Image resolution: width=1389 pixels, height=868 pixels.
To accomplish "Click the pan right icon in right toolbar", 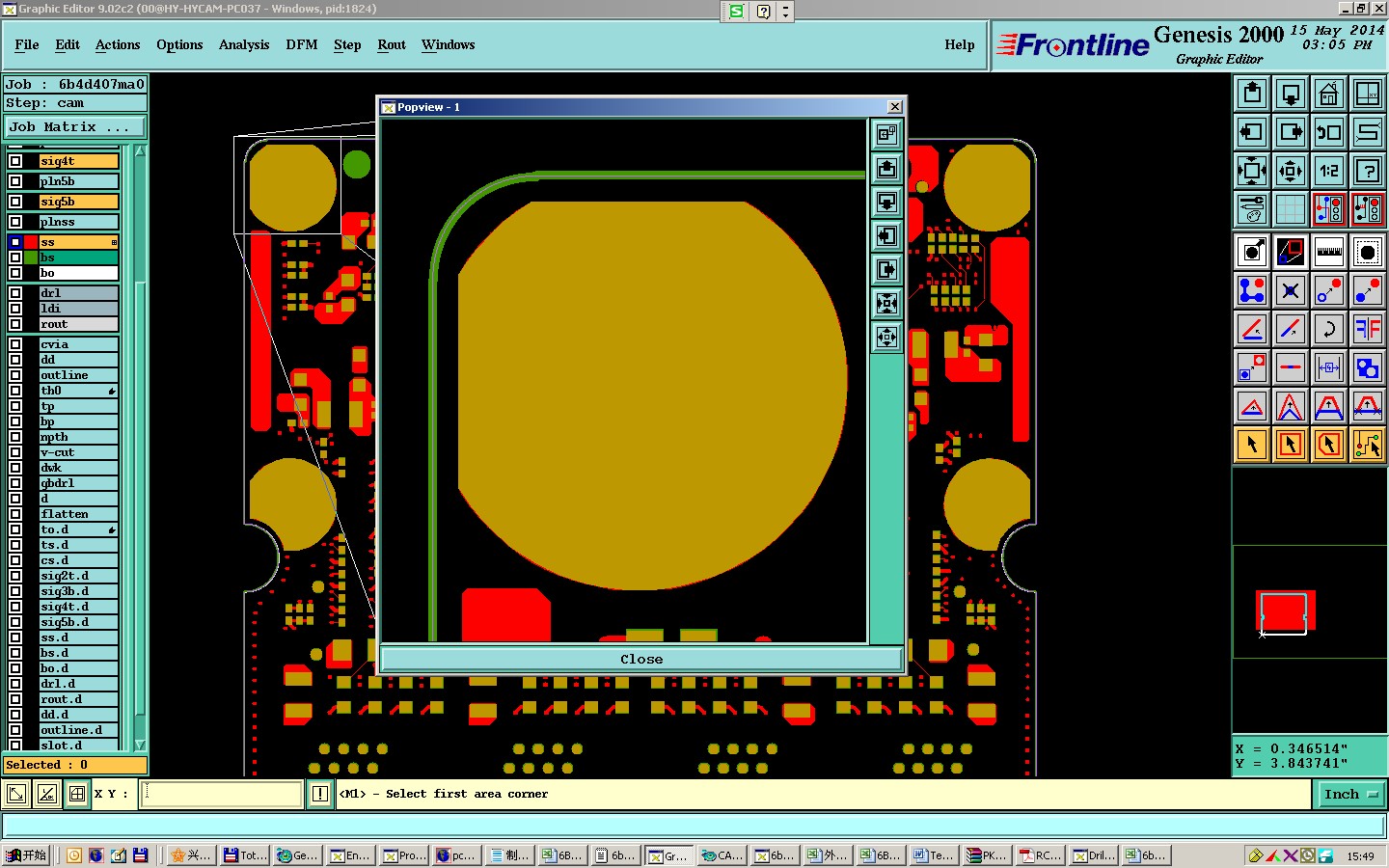I will coord(1291,132).
